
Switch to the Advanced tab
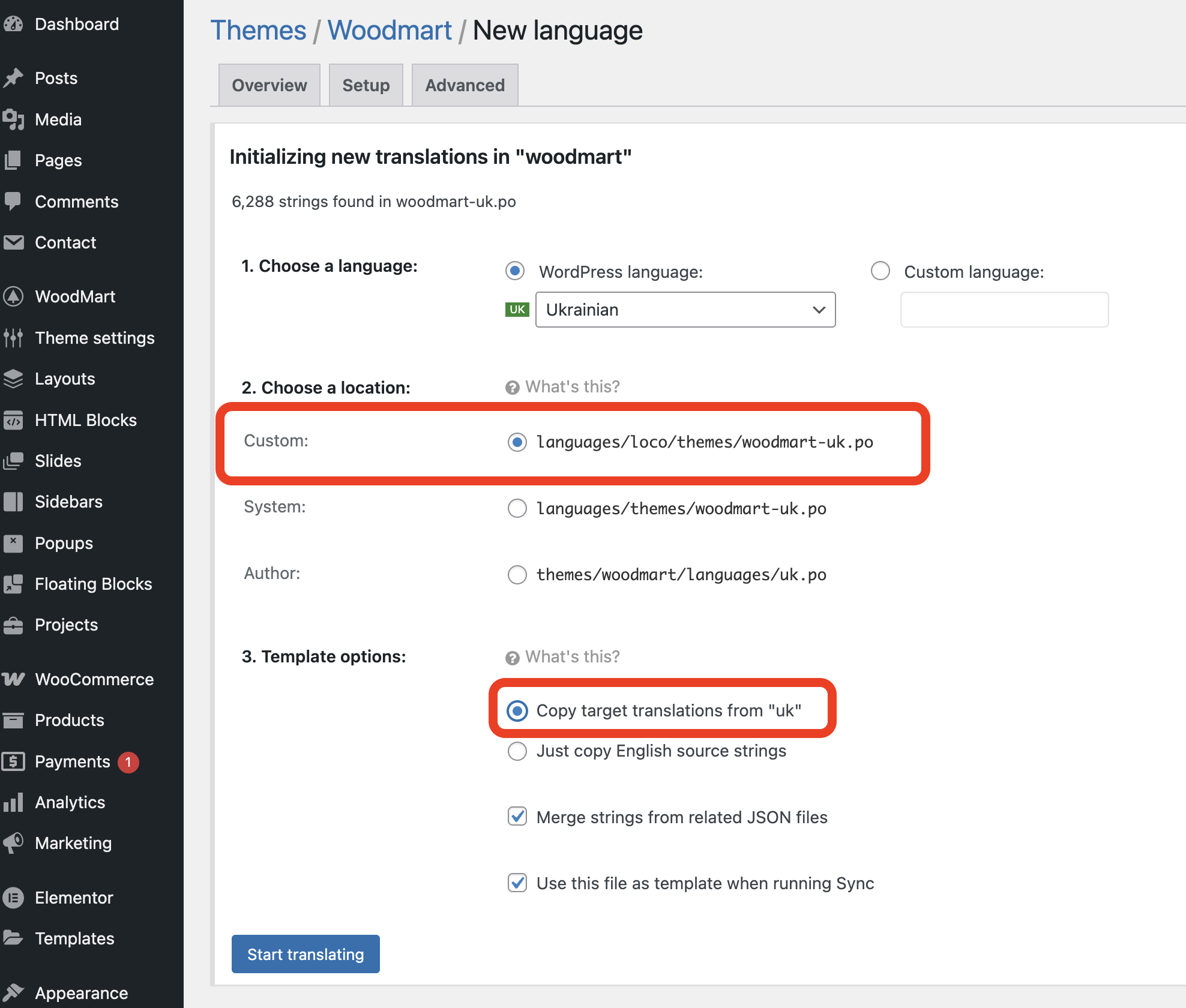465,85
